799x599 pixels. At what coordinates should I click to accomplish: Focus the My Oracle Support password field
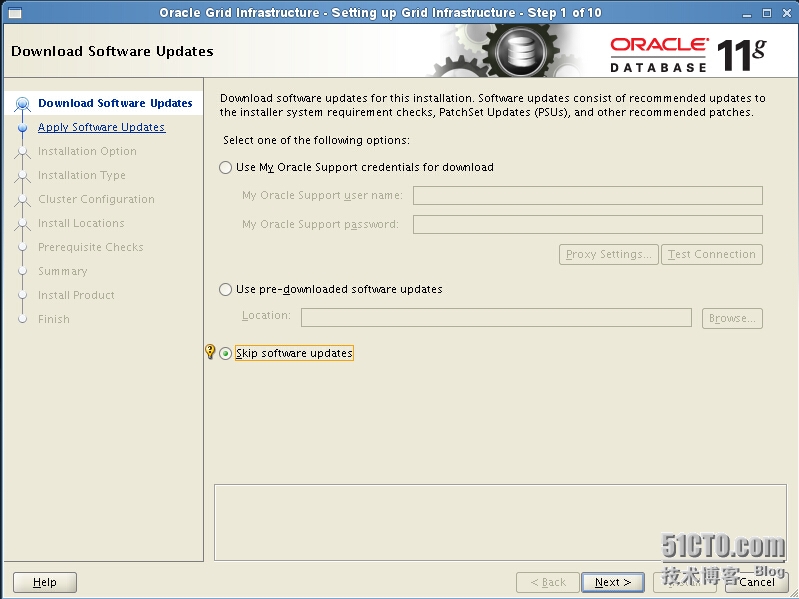(588, 225)
